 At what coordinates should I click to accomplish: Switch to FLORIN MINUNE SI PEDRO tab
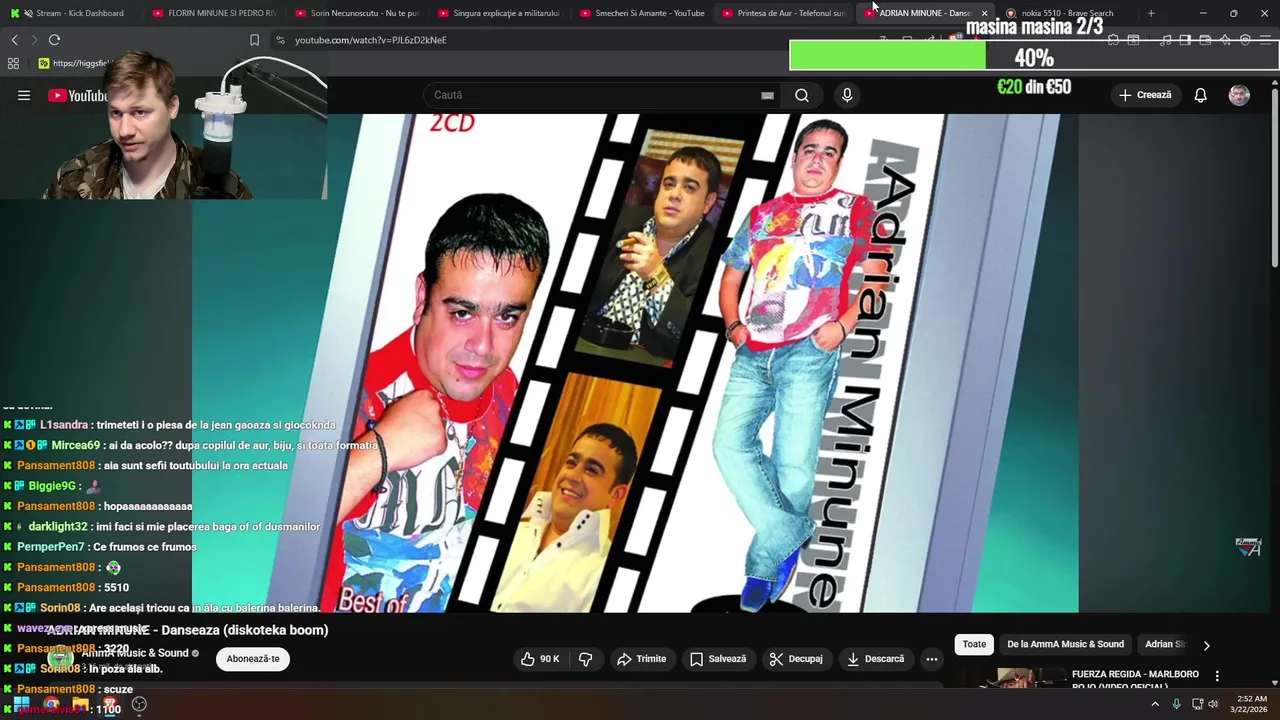coord(214,13)
